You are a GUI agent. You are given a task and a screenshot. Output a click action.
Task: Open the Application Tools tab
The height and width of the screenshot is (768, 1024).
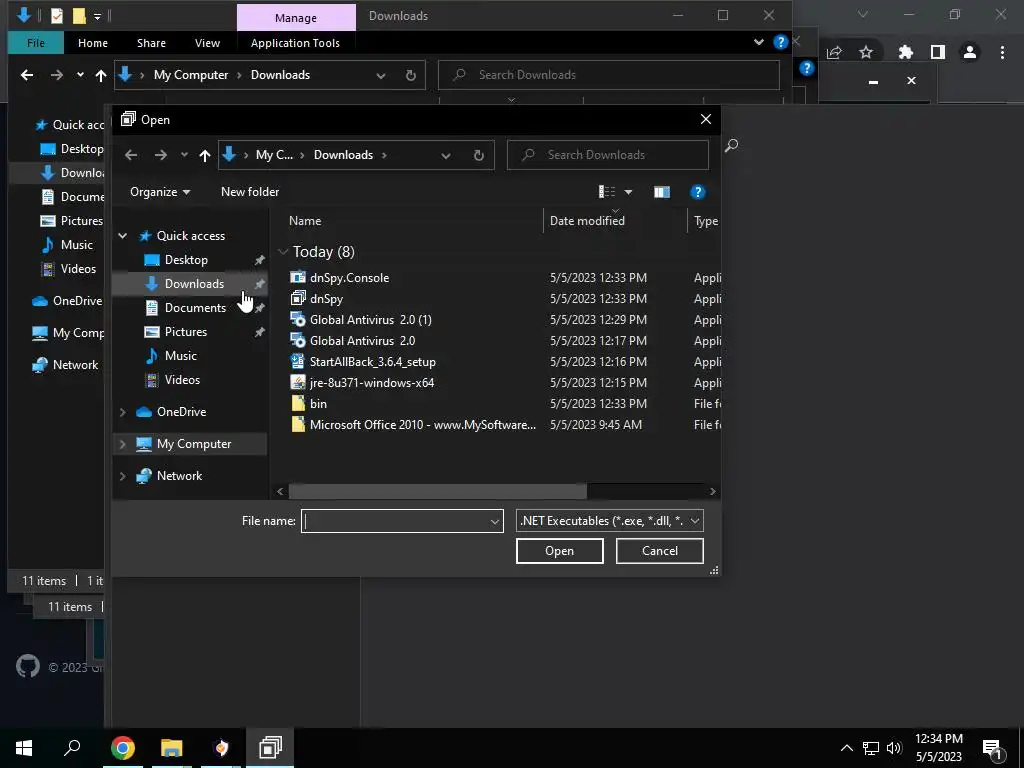[295, 43]
